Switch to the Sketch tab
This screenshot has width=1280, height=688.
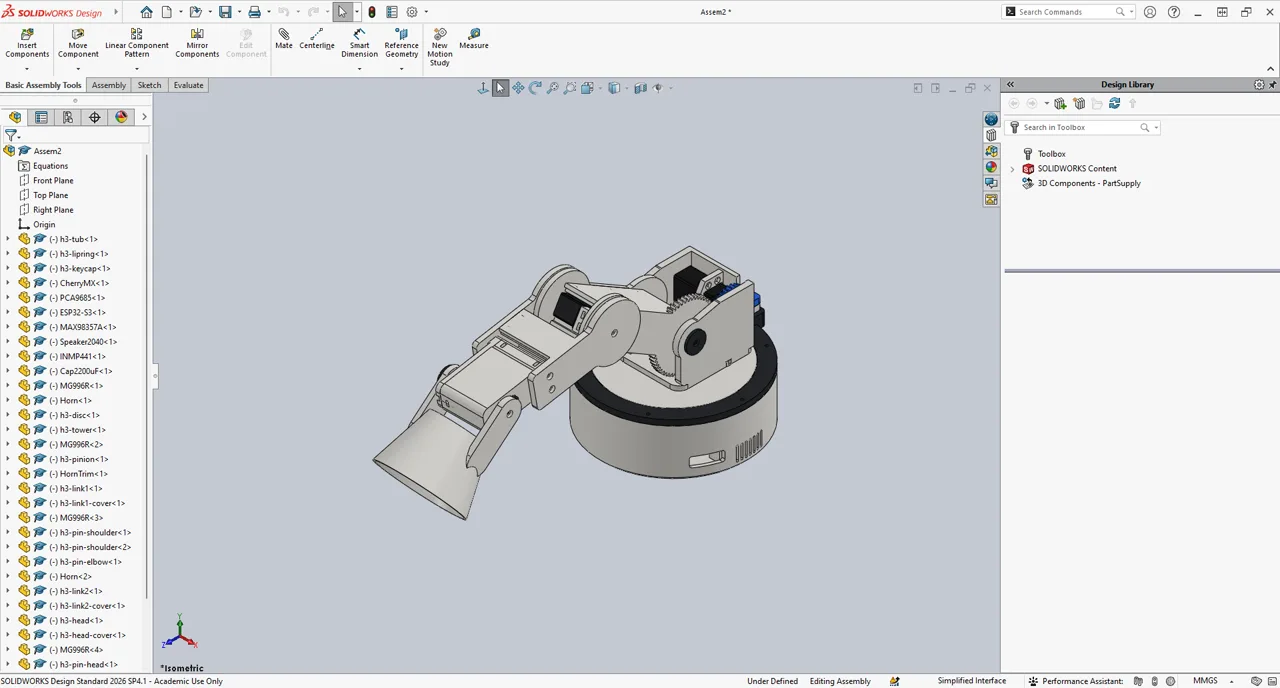coord(149,85)
